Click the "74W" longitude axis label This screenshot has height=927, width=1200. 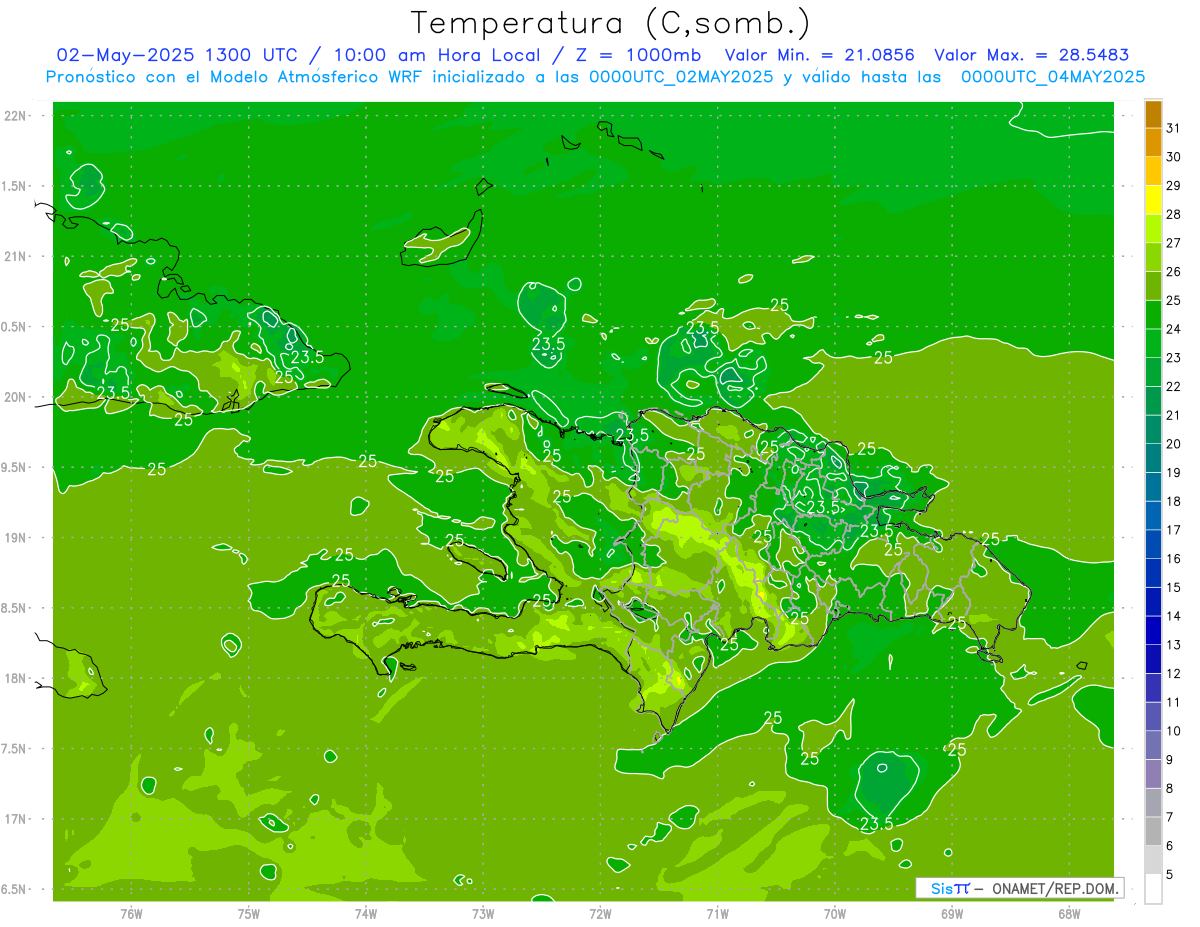coord(366,913)
